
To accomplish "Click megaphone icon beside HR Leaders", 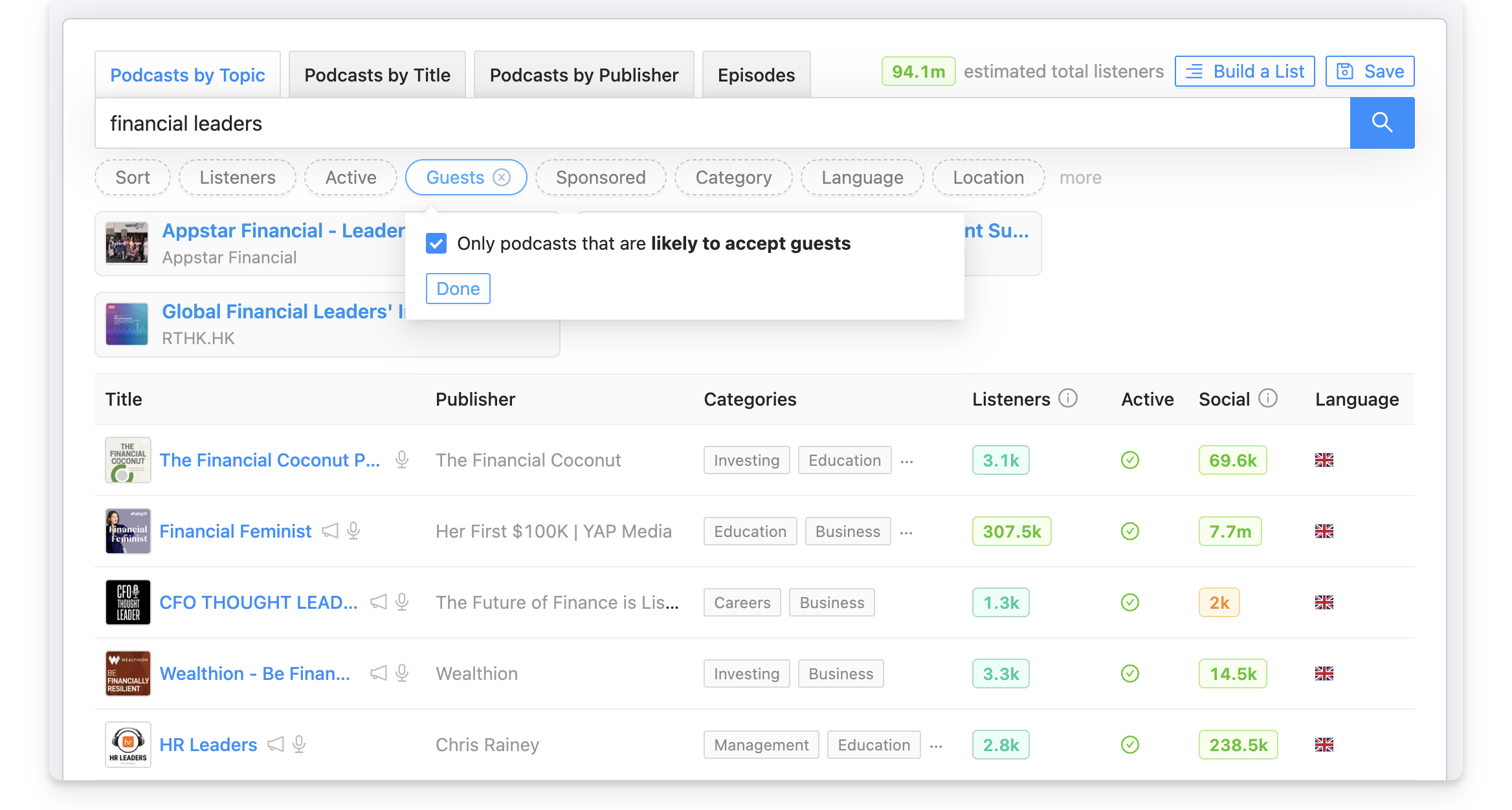I will 276,745.
